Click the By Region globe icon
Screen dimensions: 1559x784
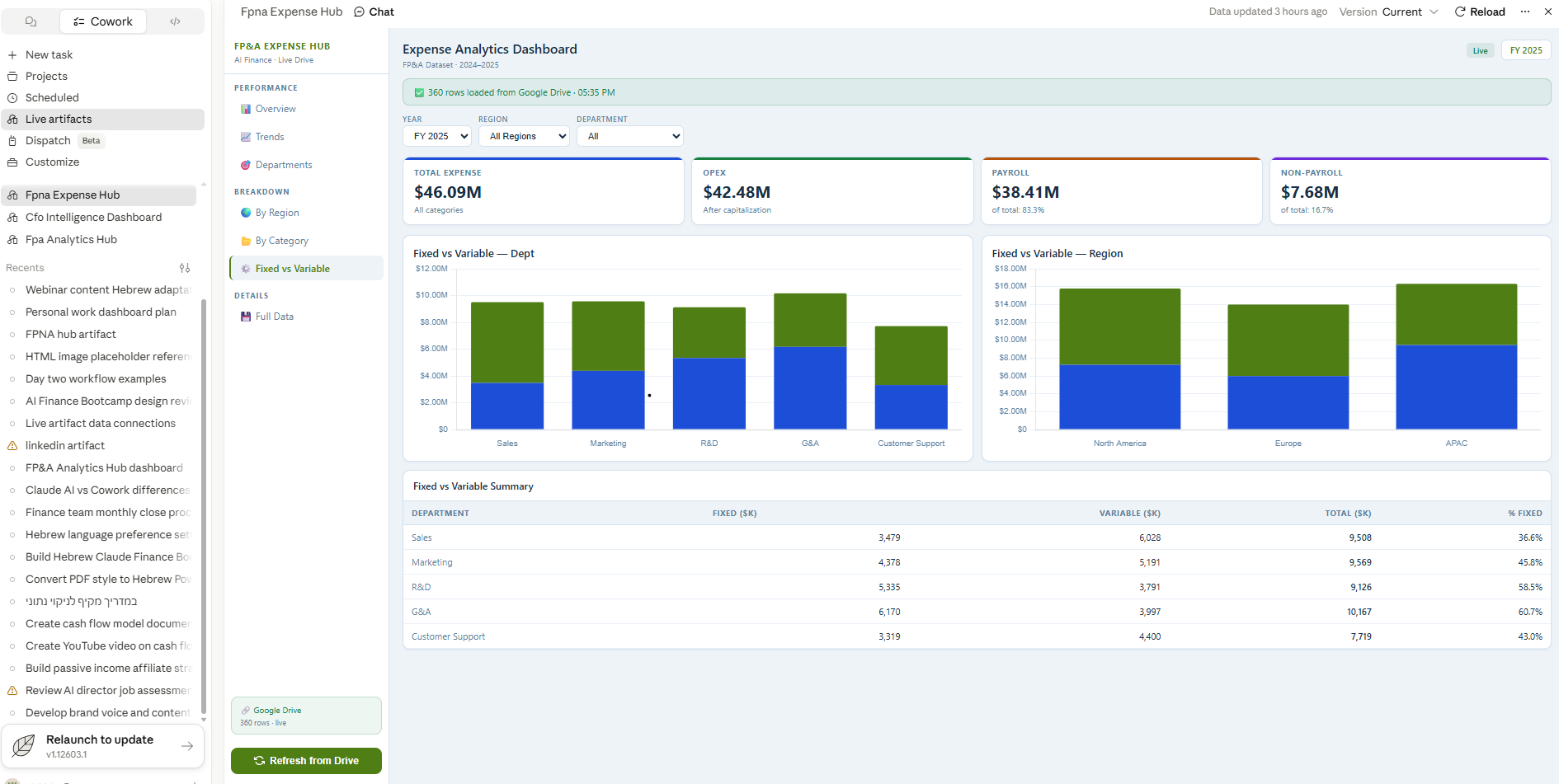[x=246, y=213]
